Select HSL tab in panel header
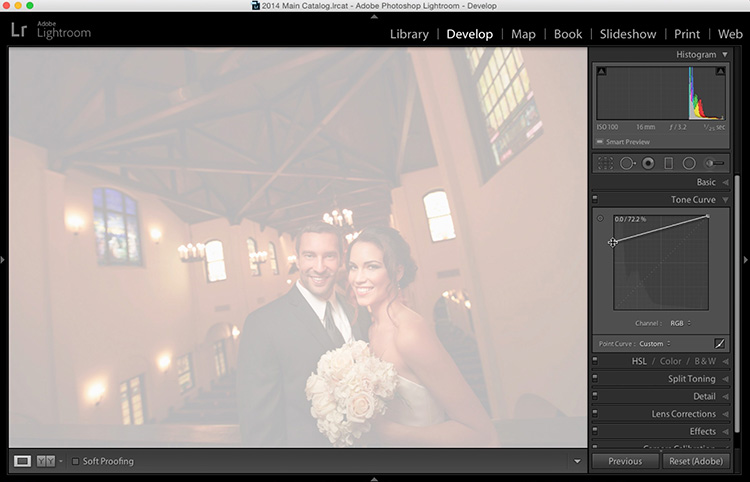 pos(639,362)
